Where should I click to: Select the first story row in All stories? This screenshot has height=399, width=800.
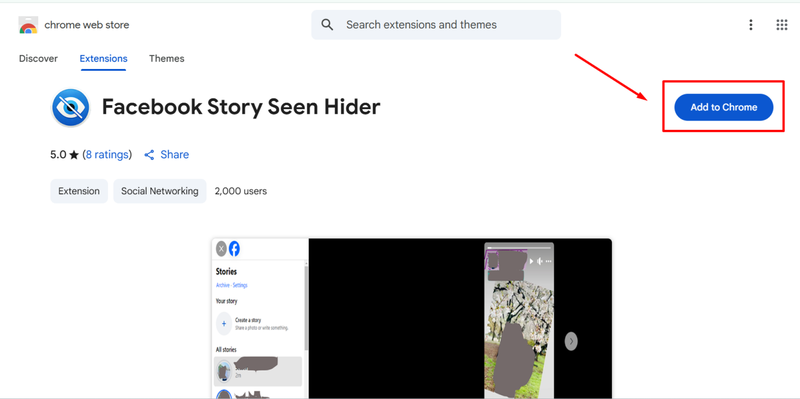click(x=258, y=371)
